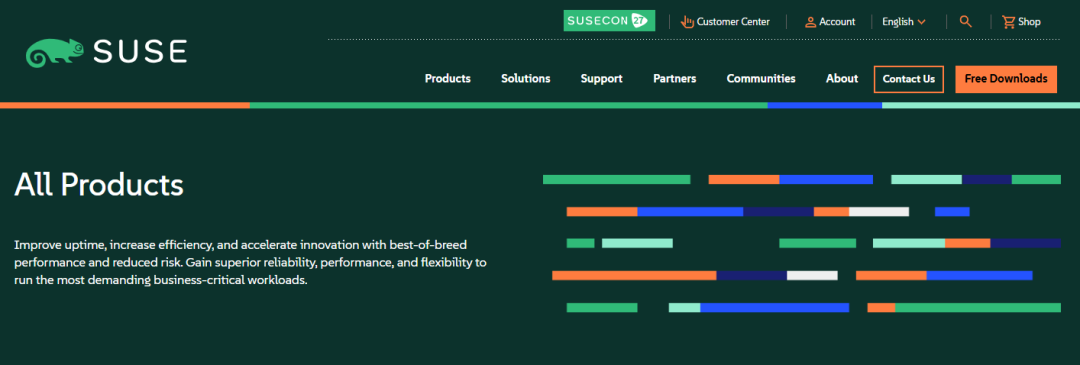Open the Shop link
This screenshot has height=365, width=1080.
(x=1029, y=21)
